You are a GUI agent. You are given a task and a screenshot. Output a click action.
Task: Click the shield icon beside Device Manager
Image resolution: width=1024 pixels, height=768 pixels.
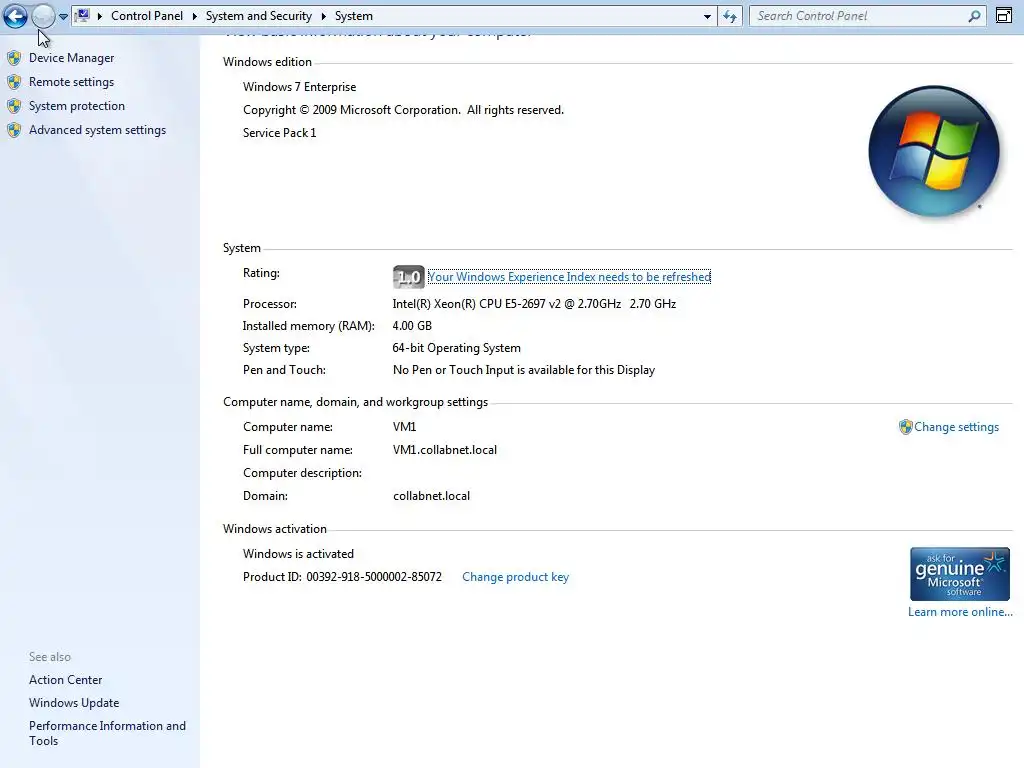tap(14, 58)
